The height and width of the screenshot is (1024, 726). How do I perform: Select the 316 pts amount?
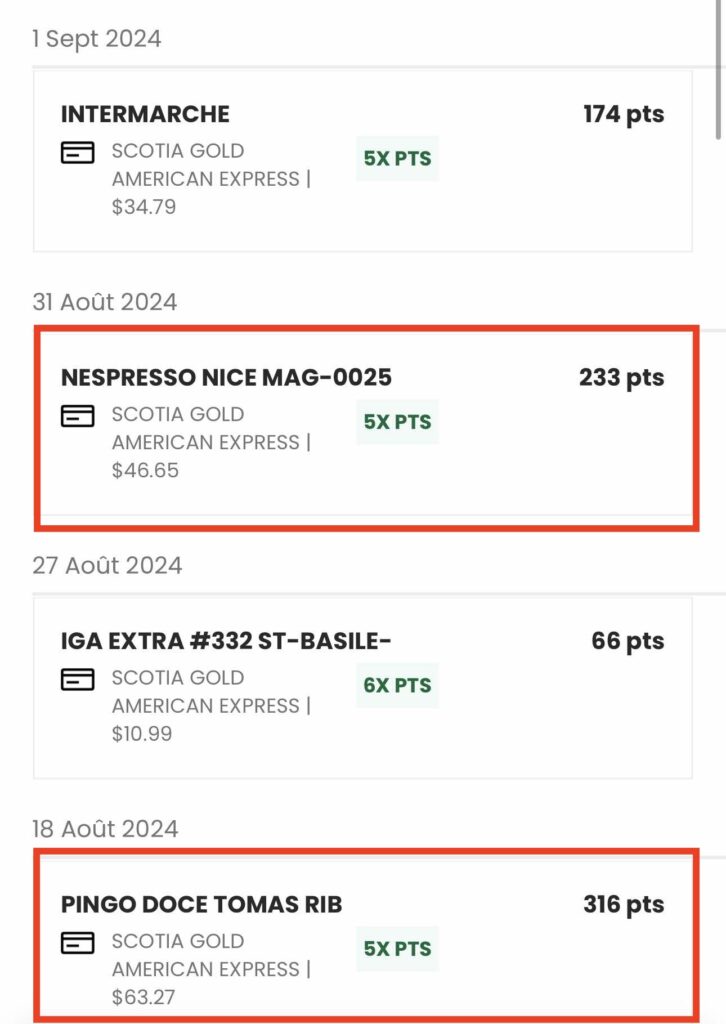click(x=623, y=905)
